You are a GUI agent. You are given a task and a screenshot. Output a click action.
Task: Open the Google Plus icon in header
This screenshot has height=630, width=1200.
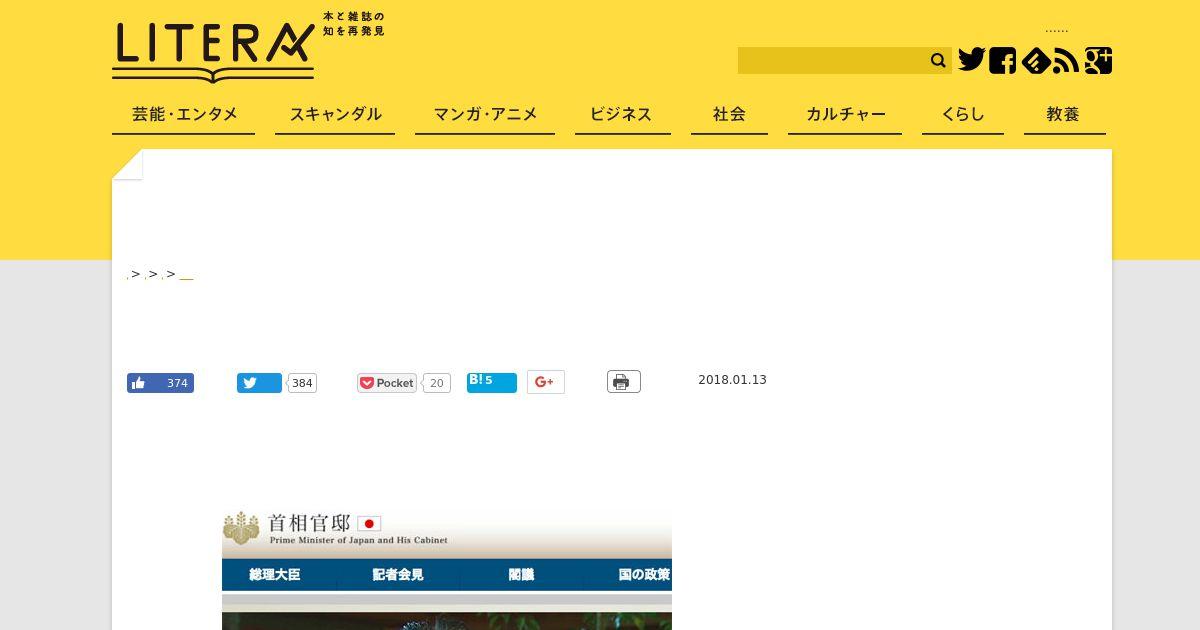[1098, 61]
